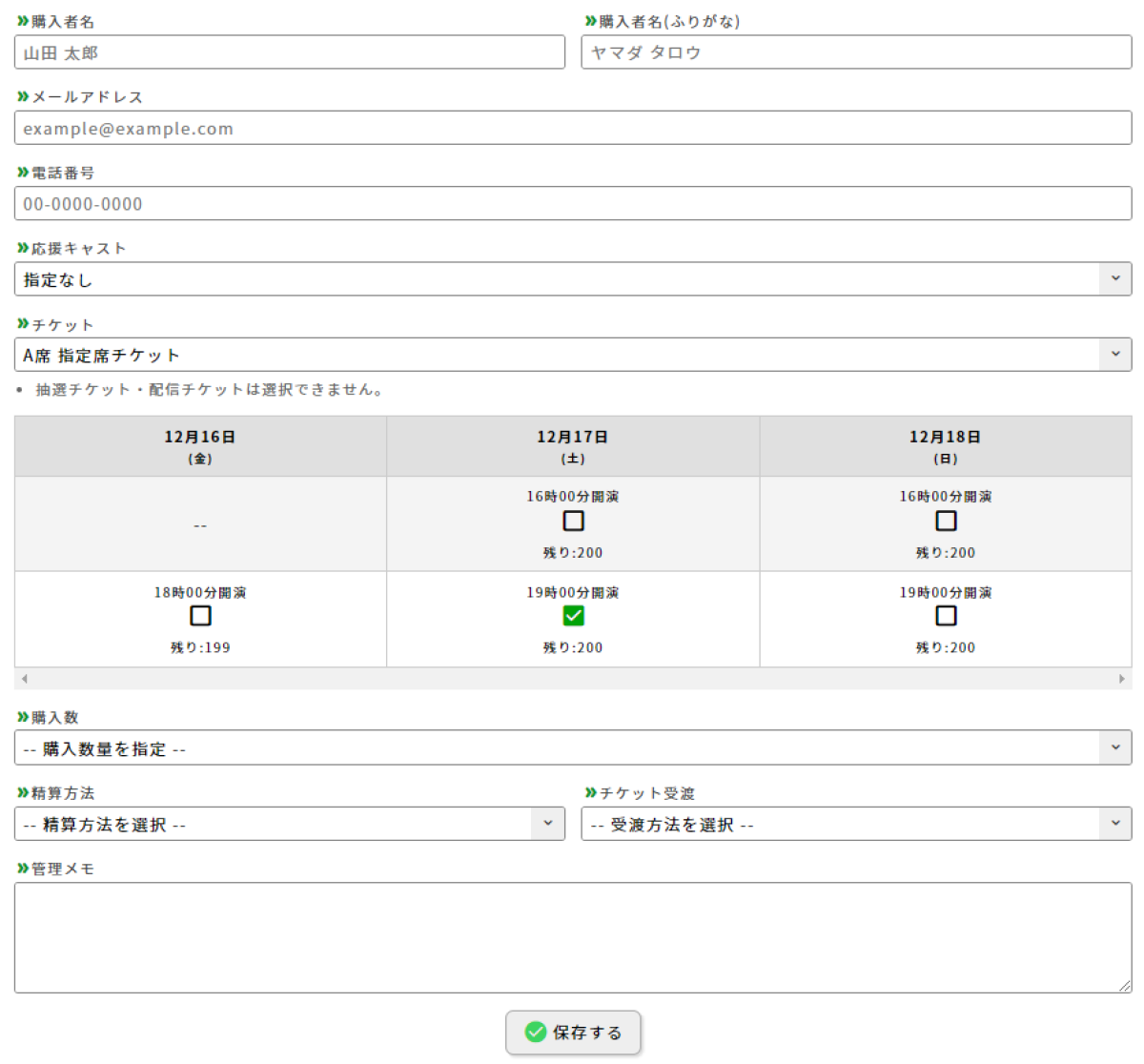Check the 12月17日 16時00分開演 checkbox
The image size is (1144, 1064).
[x=573, y=521]
